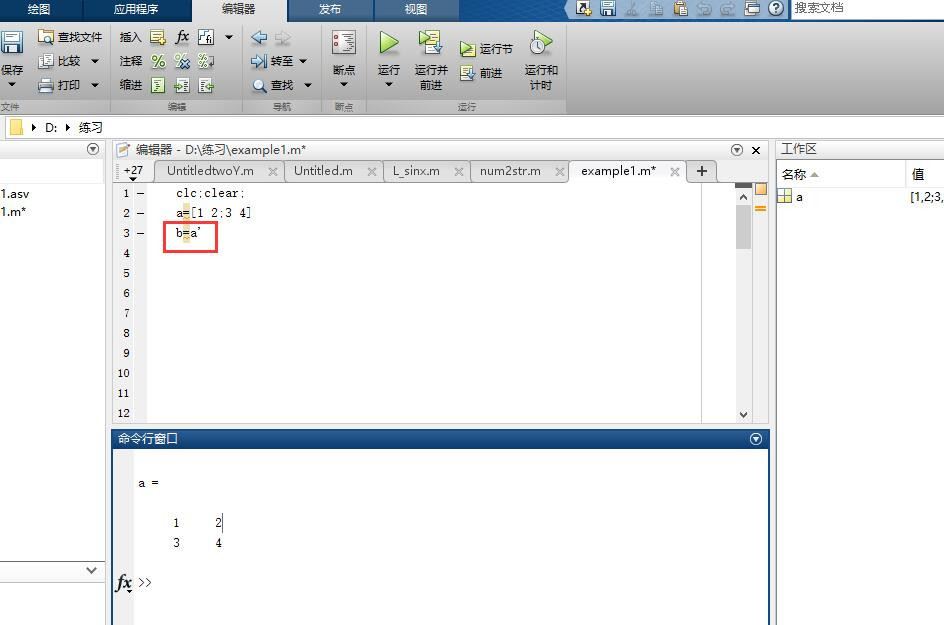
Task: Click the fx function browser in command window
Action: coord(123,583)
